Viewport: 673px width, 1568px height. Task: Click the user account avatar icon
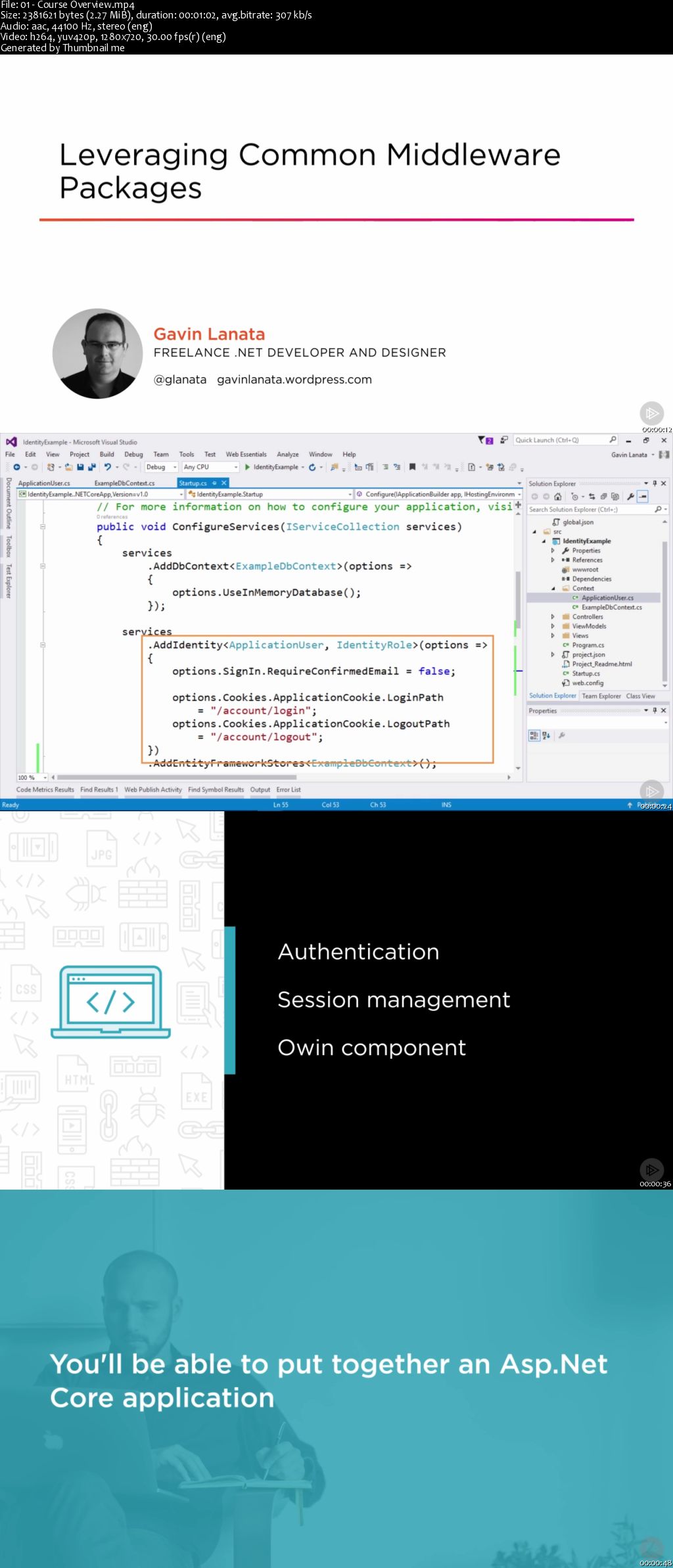(664, 455)
